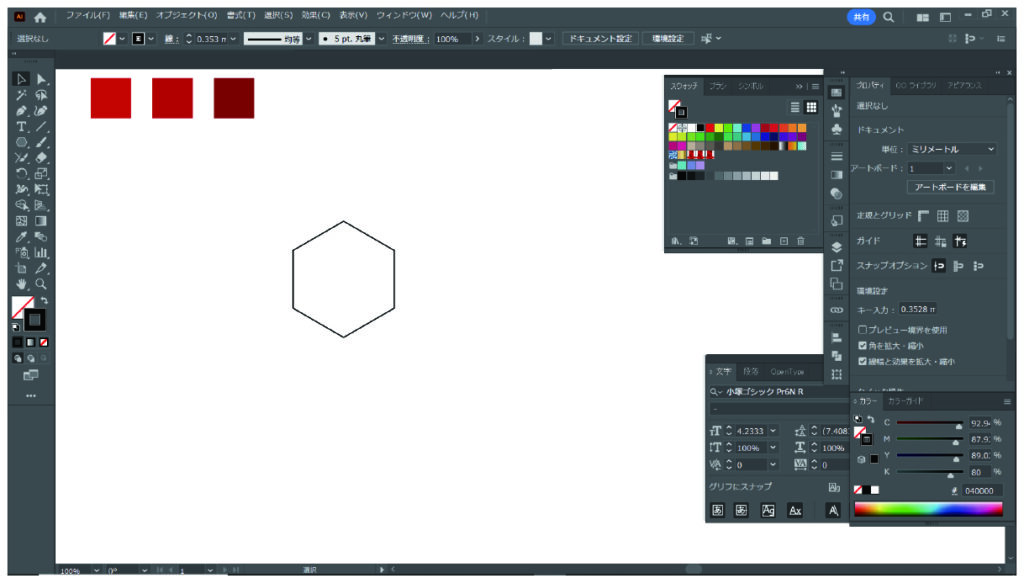Viewport: 1024px width, 583px height.
Task: Select the Selection tool (black arrow)
Action: pos(21,79)
